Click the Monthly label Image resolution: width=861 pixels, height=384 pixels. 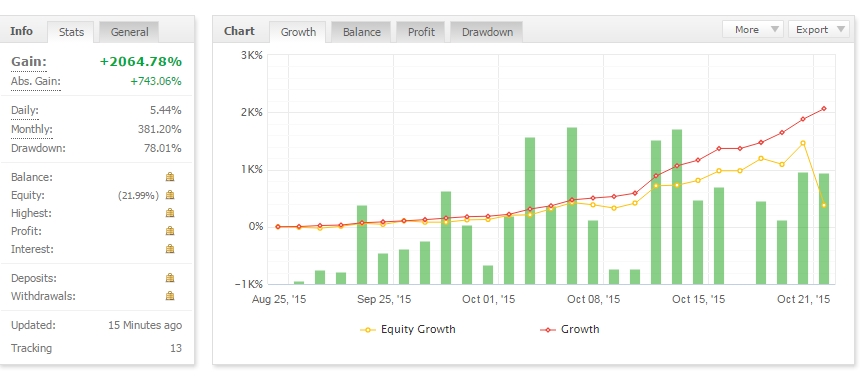coord(32,130)
